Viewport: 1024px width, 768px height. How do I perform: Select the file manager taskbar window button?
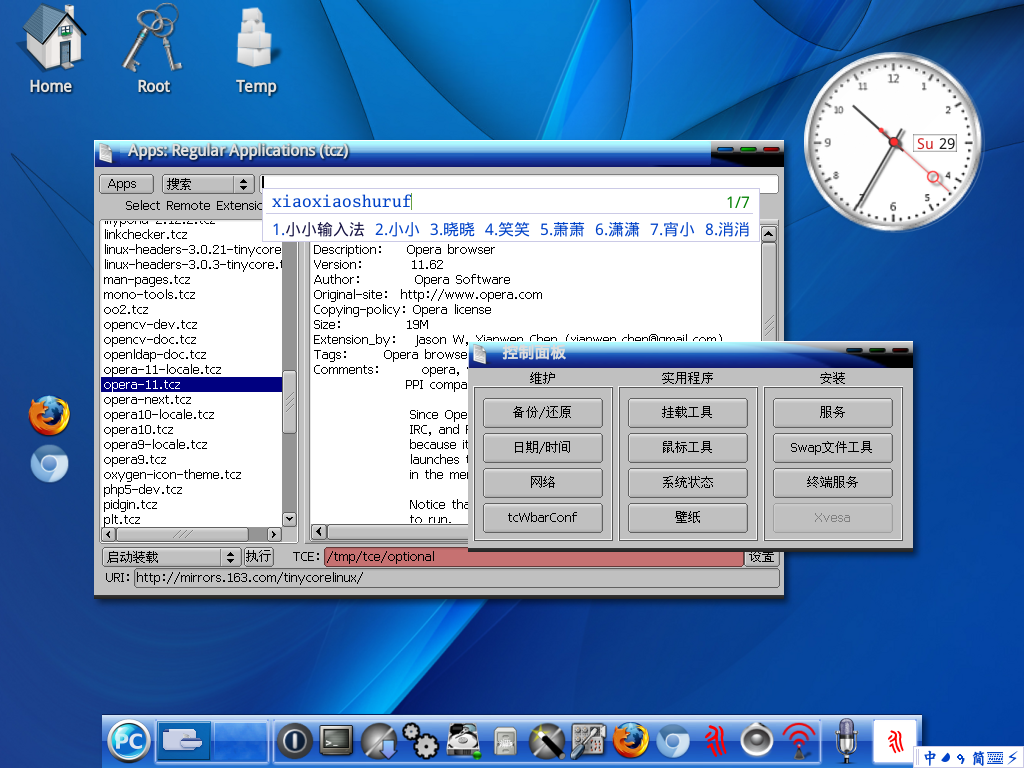(182, 741)
